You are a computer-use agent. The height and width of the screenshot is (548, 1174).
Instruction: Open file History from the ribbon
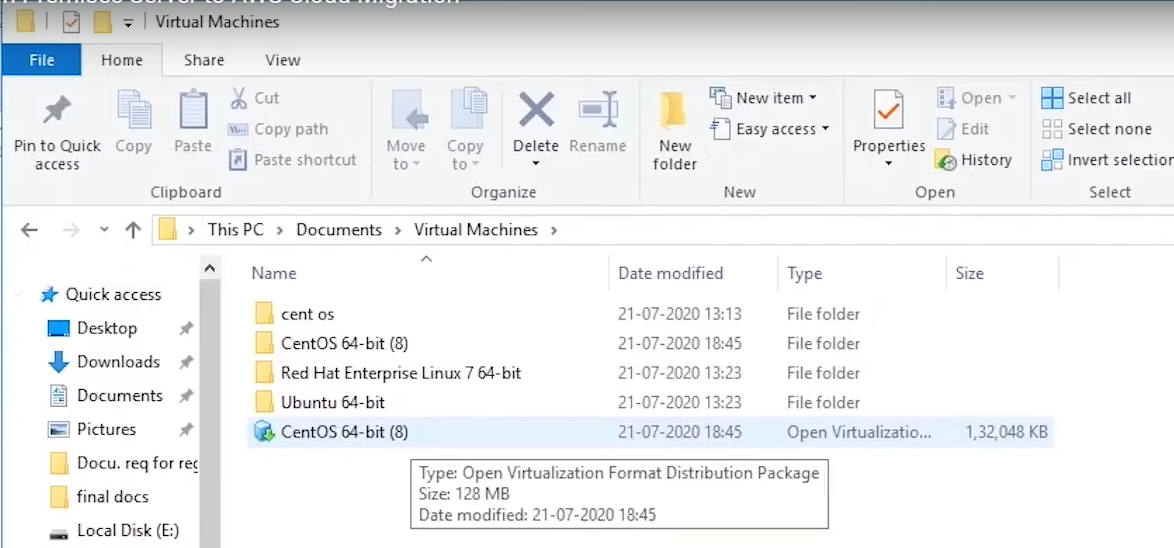[x=973, y=160]
